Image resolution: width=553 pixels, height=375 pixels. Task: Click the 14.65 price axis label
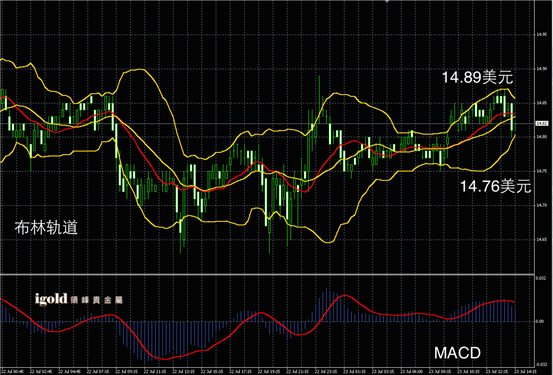(x=541, y=239)
